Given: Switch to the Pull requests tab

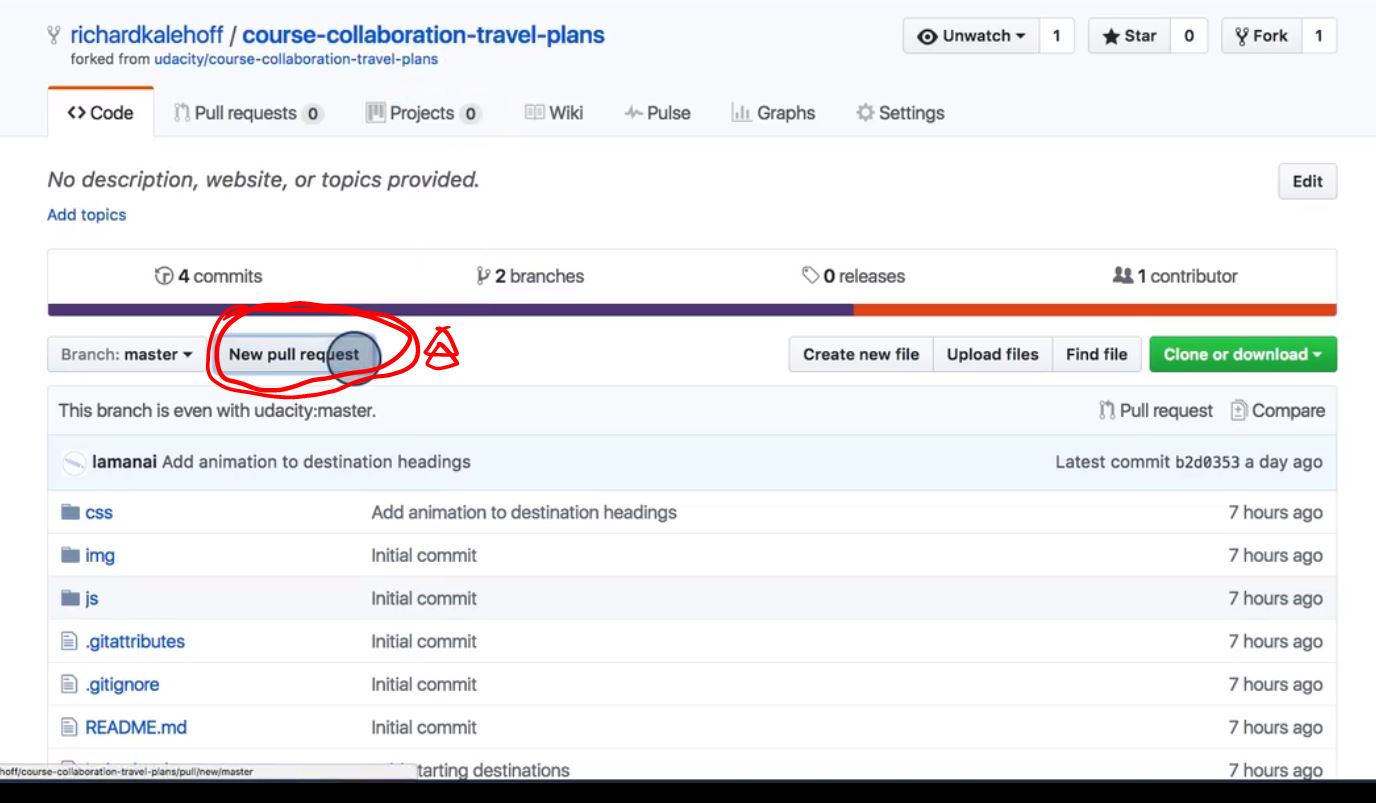Looking at the screenshot, I should [249, 113].
